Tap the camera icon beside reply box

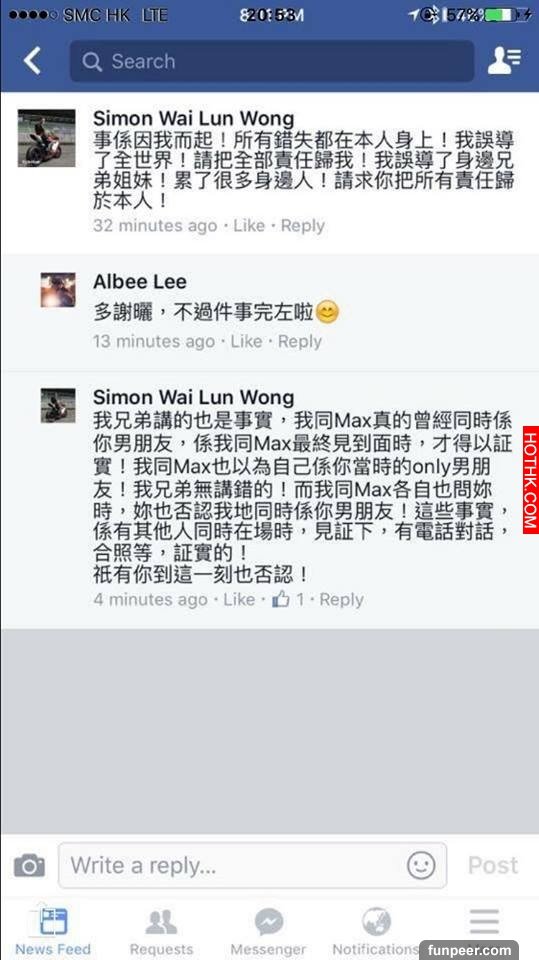pyautogui.click(x=29, y=865)
